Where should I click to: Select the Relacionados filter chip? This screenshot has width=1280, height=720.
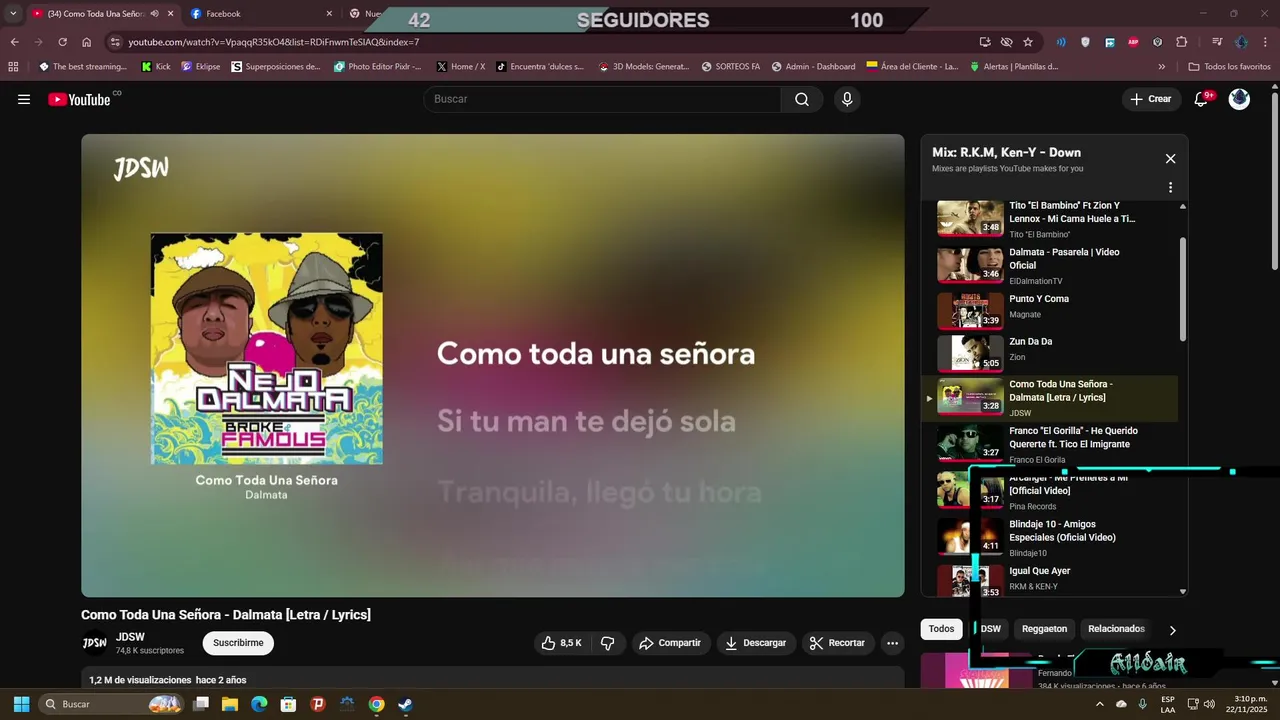(x=1116, y=629)
